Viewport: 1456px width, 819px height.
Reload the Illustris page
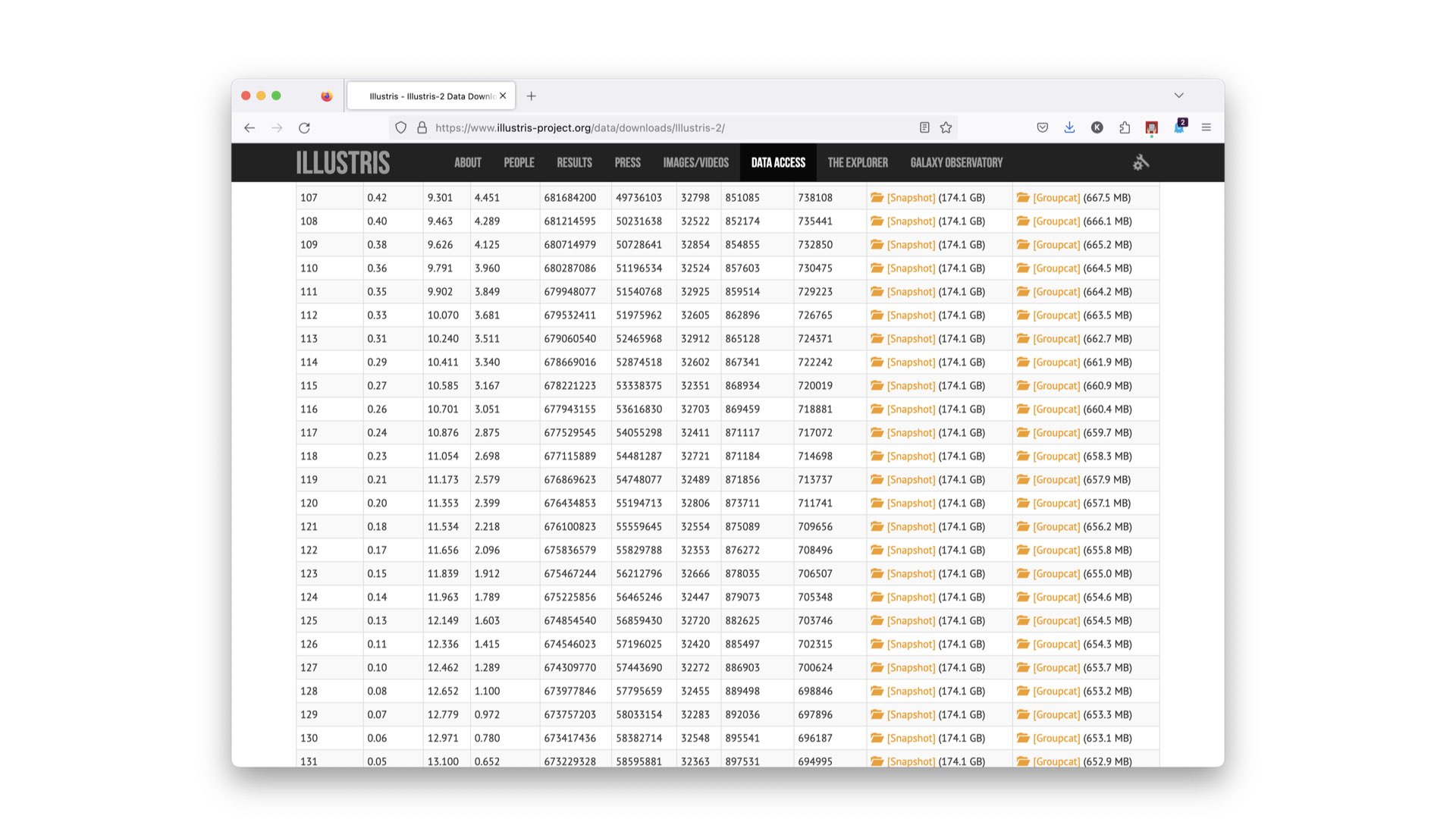[x=304, y=128]
